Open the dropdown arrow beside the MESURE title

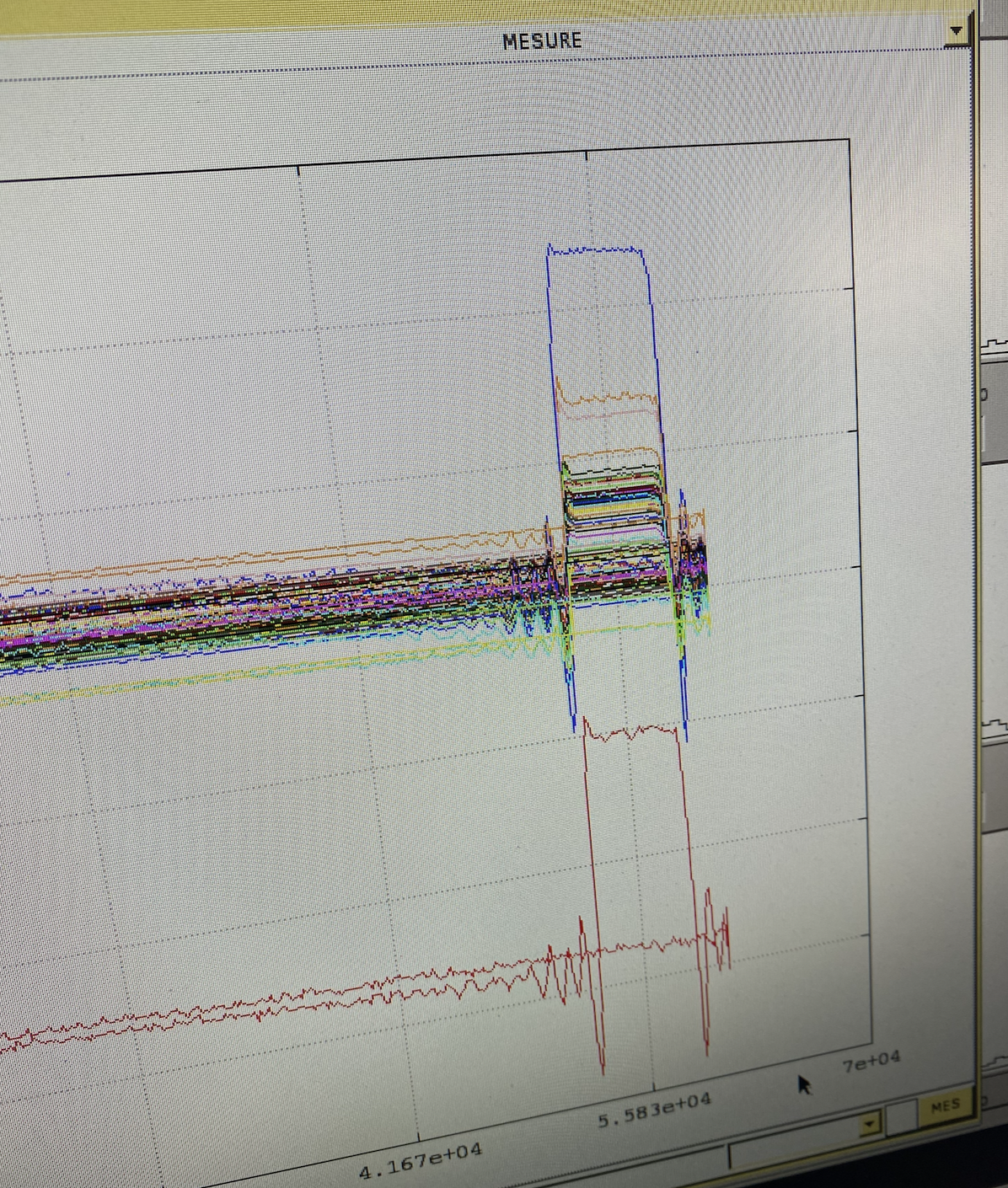(955, 31)
